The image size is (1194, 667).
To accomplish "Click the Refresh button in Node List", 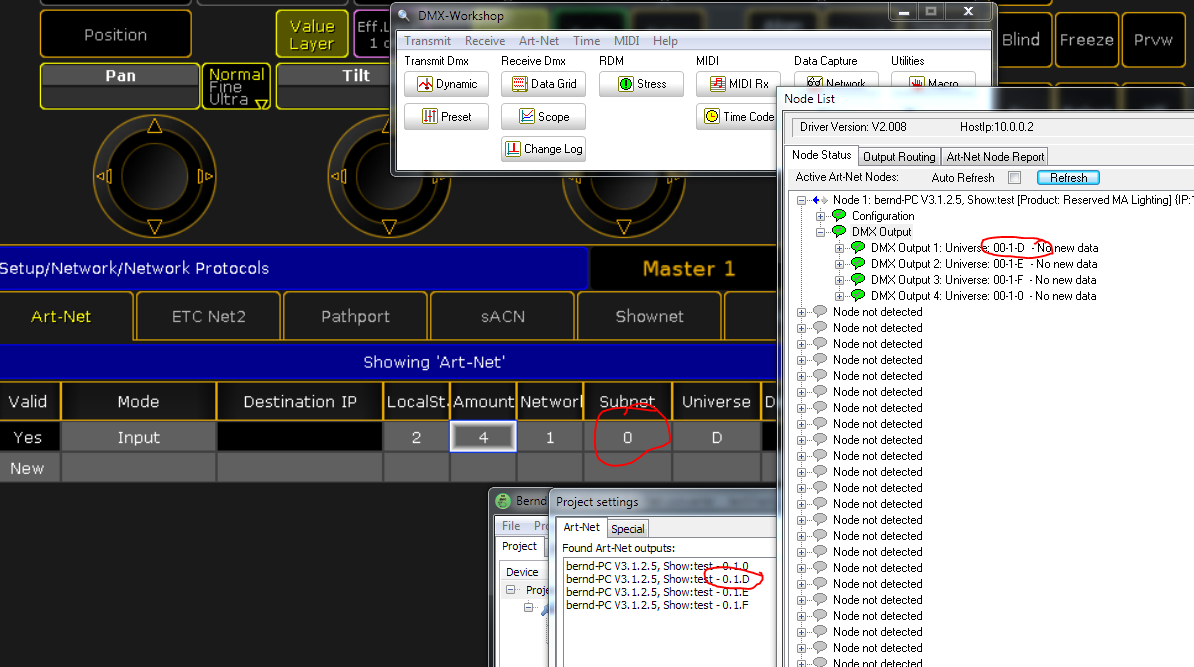I will 1068,178.
